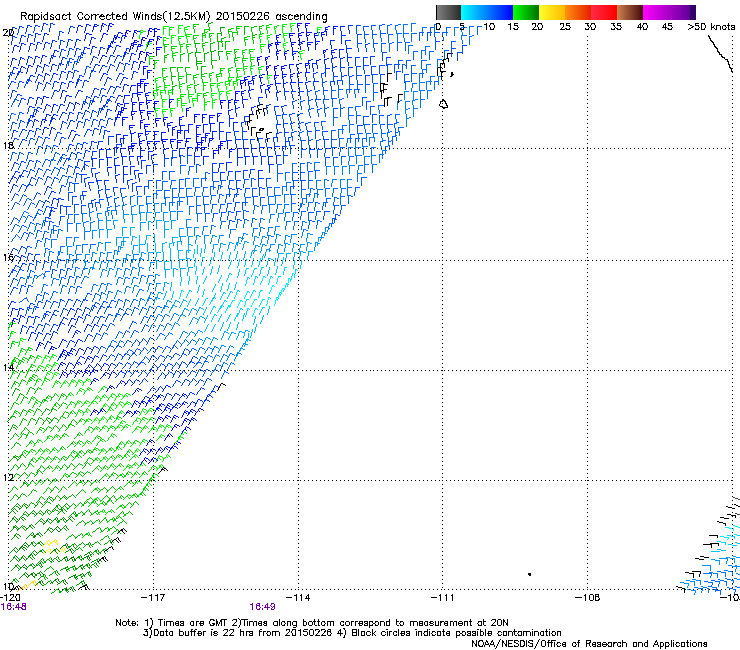This screenshot has width=740, height=650.
Task: Click the '45' legend speed label
Action: [667, 27]
